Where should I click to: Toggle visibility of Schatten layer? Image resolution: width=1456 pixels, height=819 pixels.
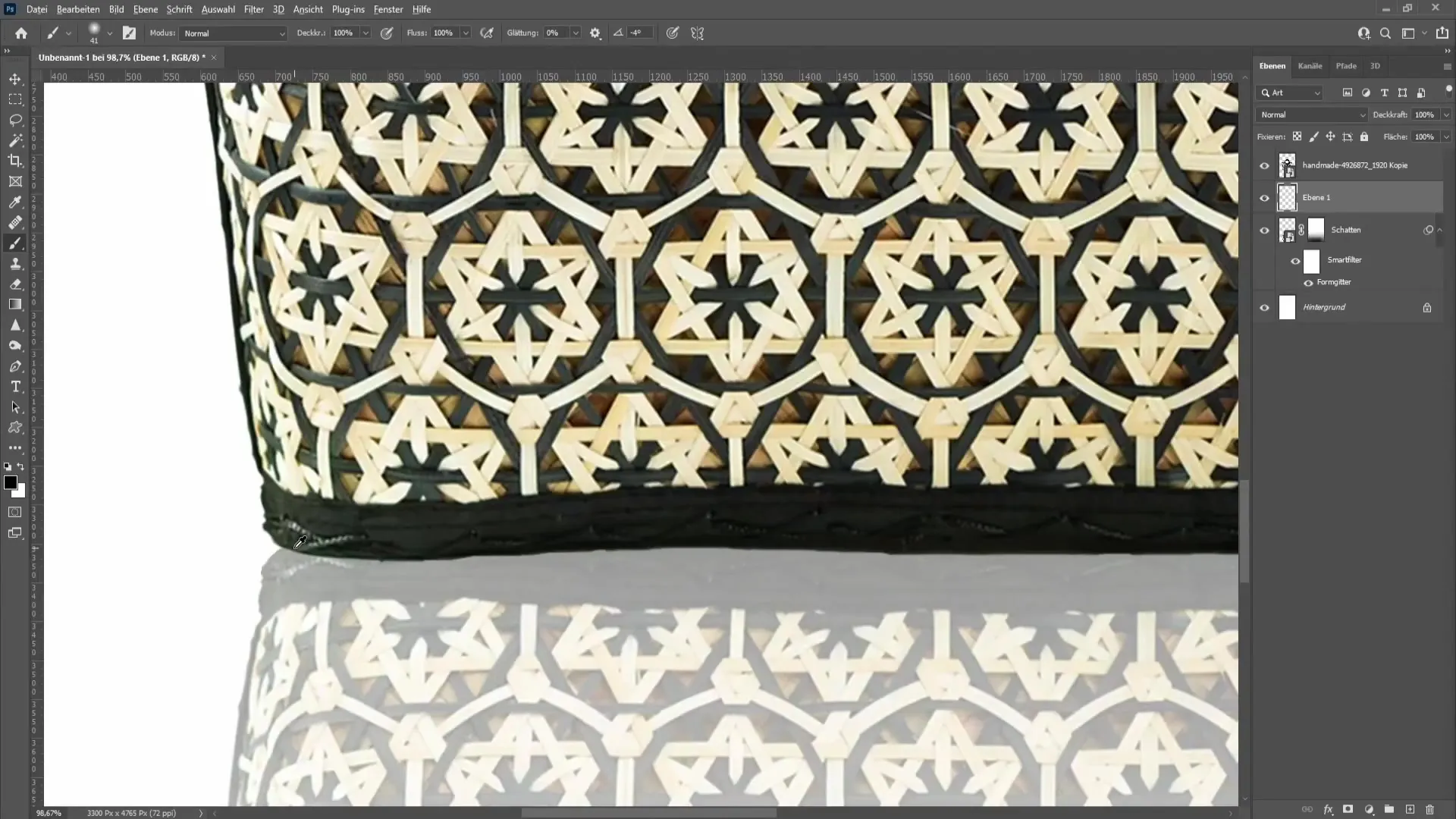click(x=1264, y=229)
